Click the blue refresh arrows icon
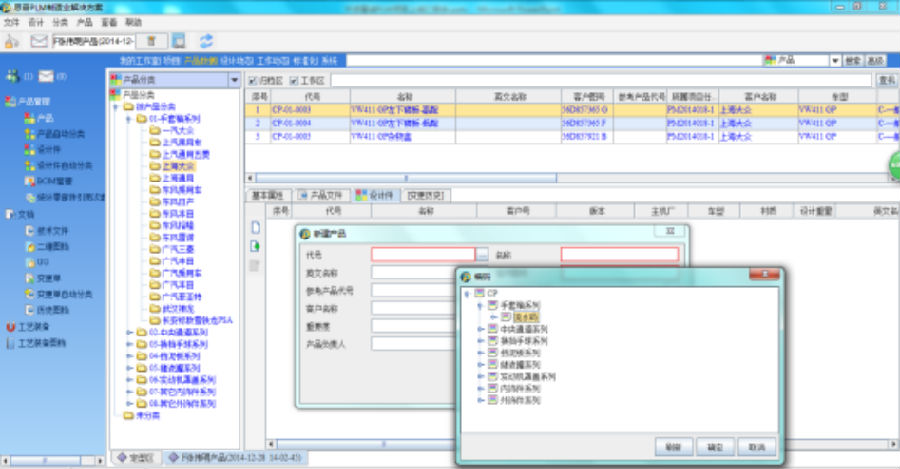This screenshot has height=469, width=900. pos(206,41)
